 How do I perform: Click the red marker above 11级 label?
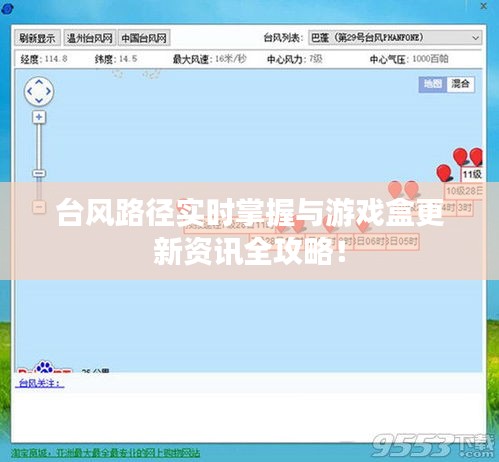point(460,157)
